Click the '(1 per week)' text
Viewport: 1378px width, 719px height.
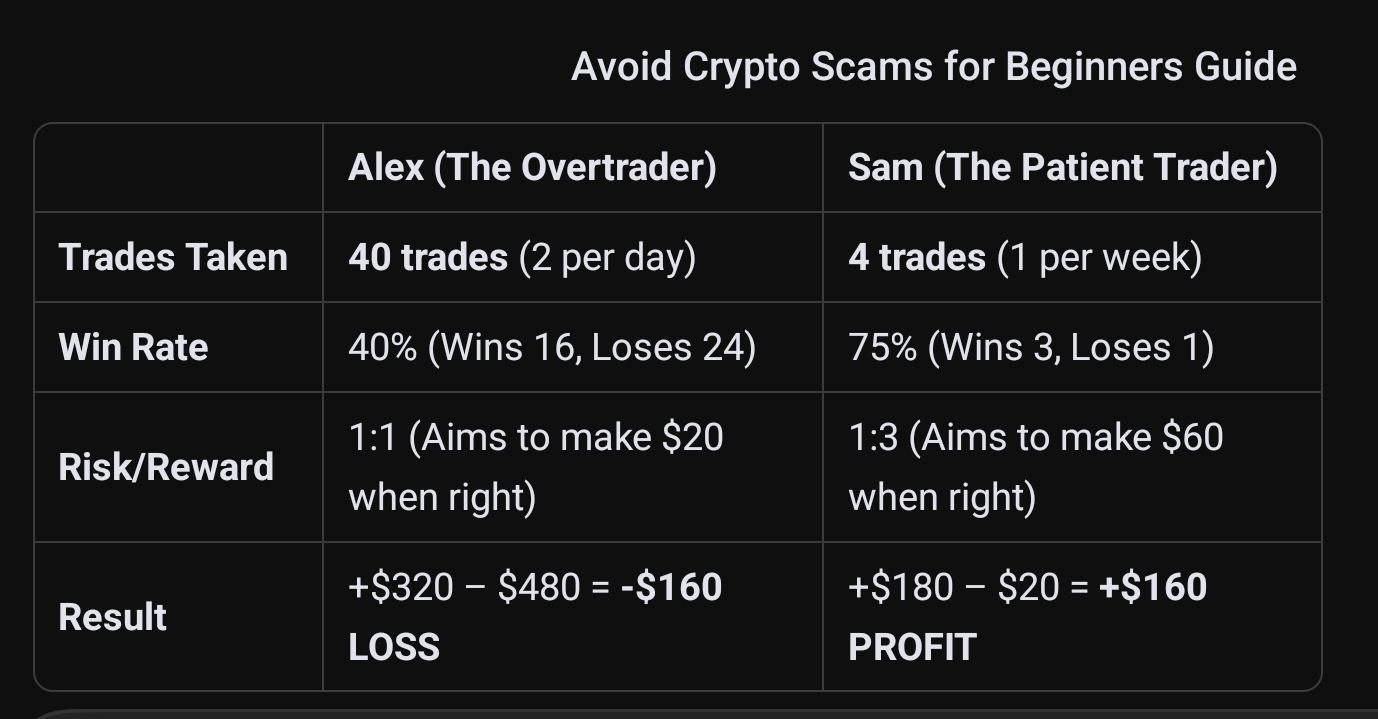tap(1099, 257)
